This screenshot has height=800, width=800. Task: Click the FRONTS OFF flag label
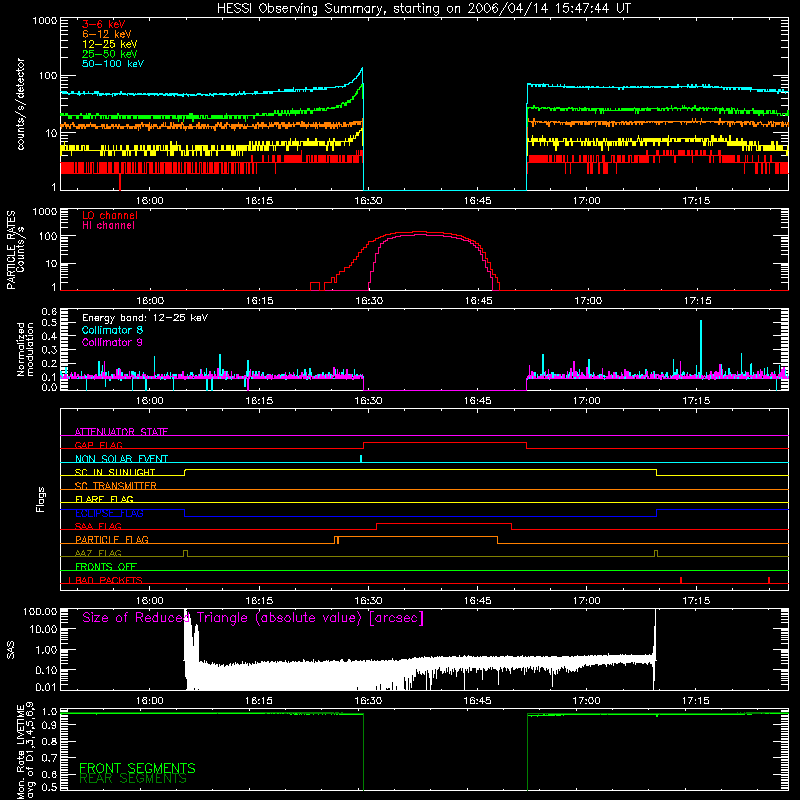coord(106,566)
